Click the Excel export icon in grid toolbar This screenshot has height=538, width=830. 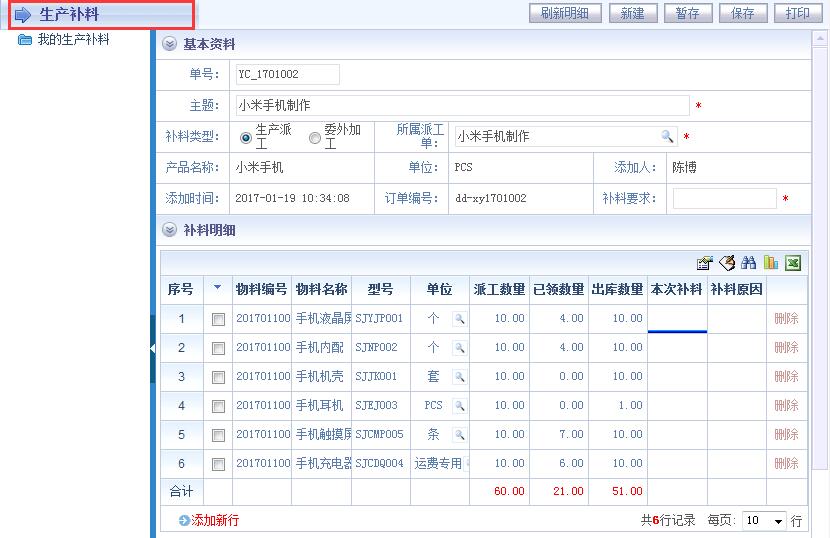coord(793,263)
